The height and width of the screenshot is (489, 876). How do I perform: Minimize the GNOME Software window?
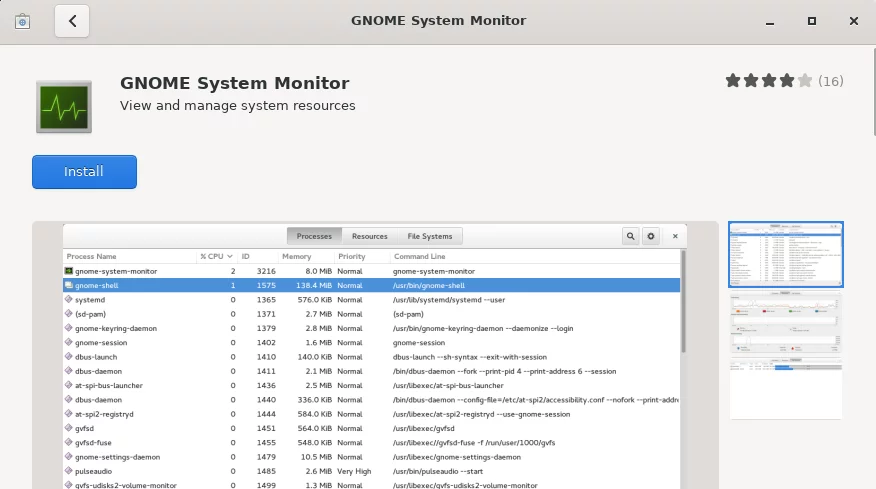coord(770,21)
